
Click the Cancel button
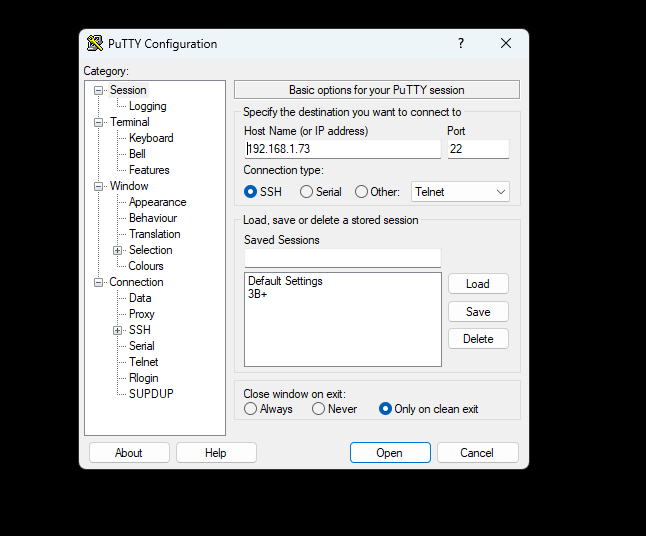[477, 453]
